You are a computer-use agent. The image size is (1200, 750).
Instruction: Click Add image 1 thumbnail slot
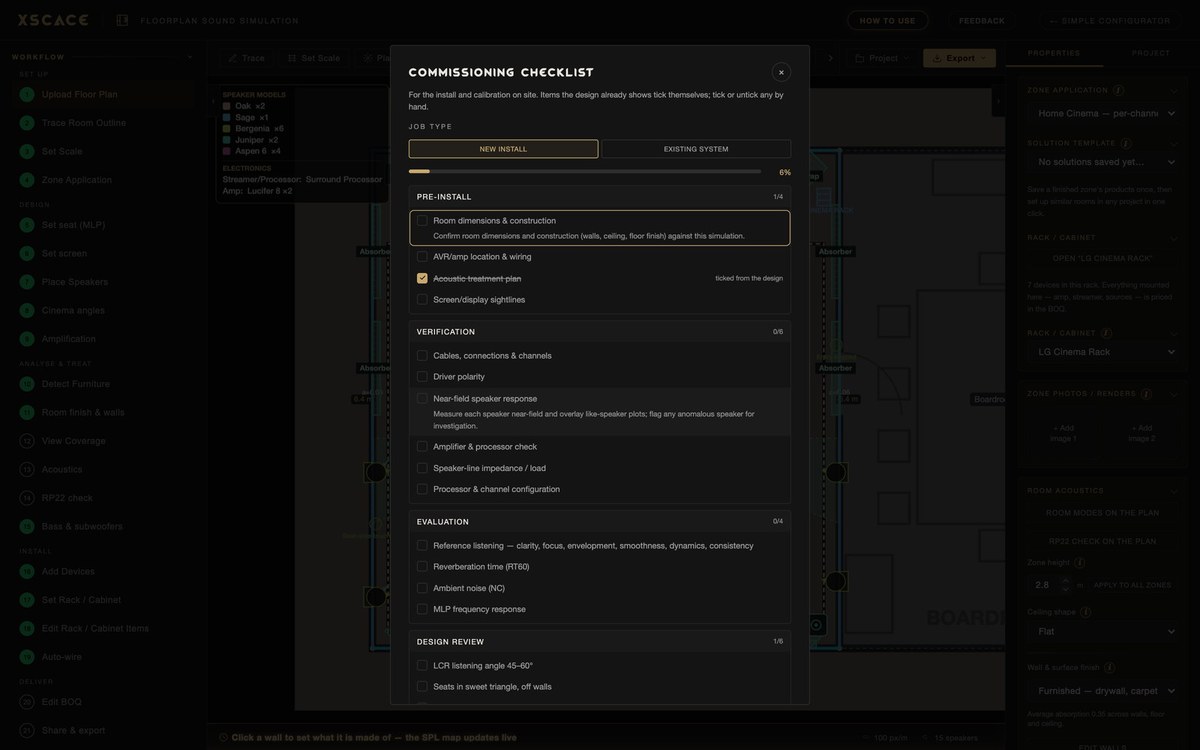1063,433
